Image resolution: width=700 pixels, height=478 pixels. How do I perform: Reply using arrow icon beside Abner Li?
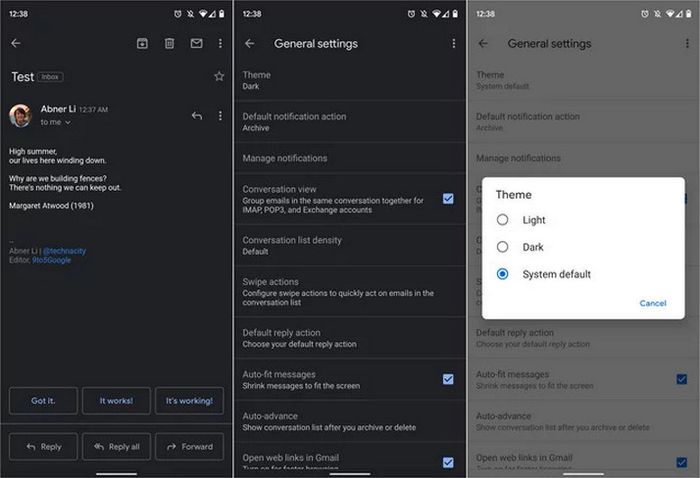[x=197, y=116]
